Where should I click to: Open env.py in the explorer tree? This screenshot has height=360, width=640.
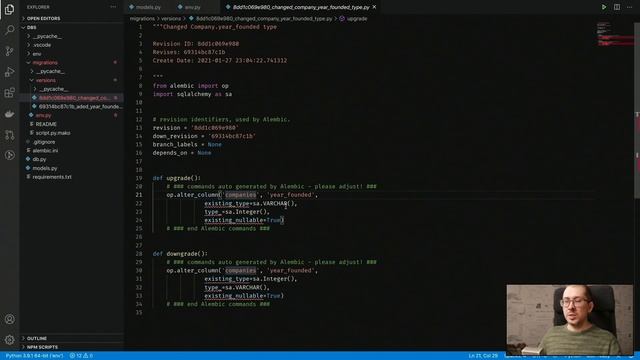click(43, 116)
